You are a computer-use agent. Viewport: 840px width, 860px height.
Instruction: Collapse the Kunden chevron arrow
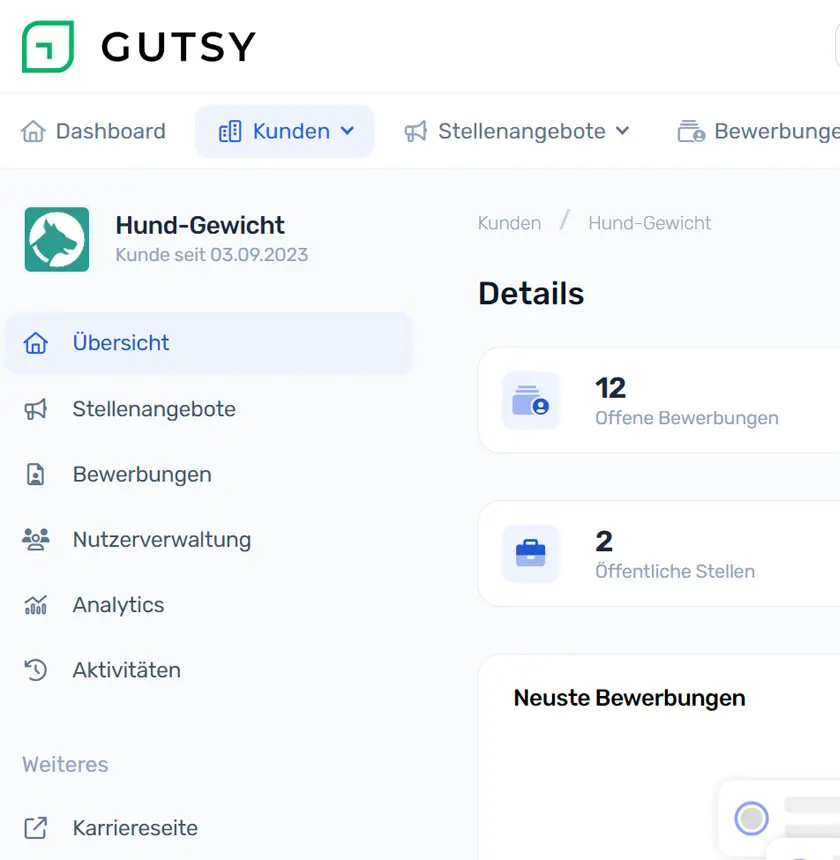[x=348, y=130]
